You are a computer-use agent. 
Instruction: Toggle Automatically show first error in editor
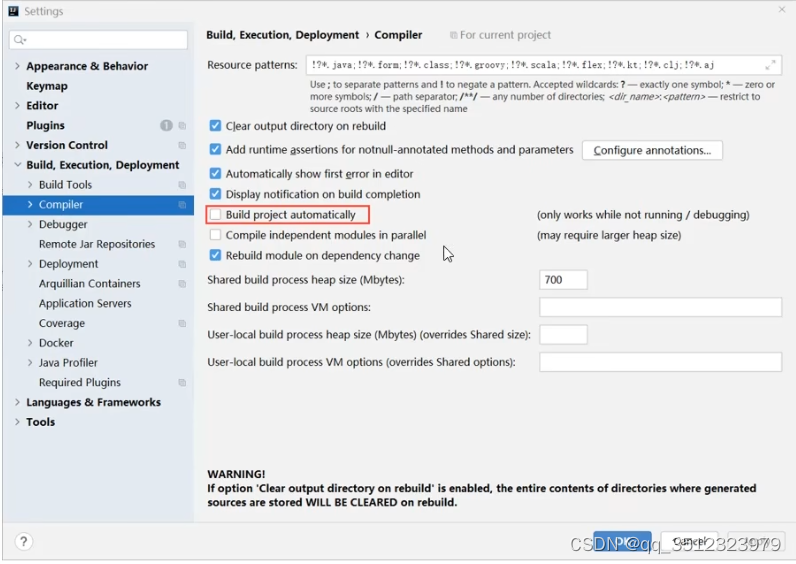tap(215, 174)
